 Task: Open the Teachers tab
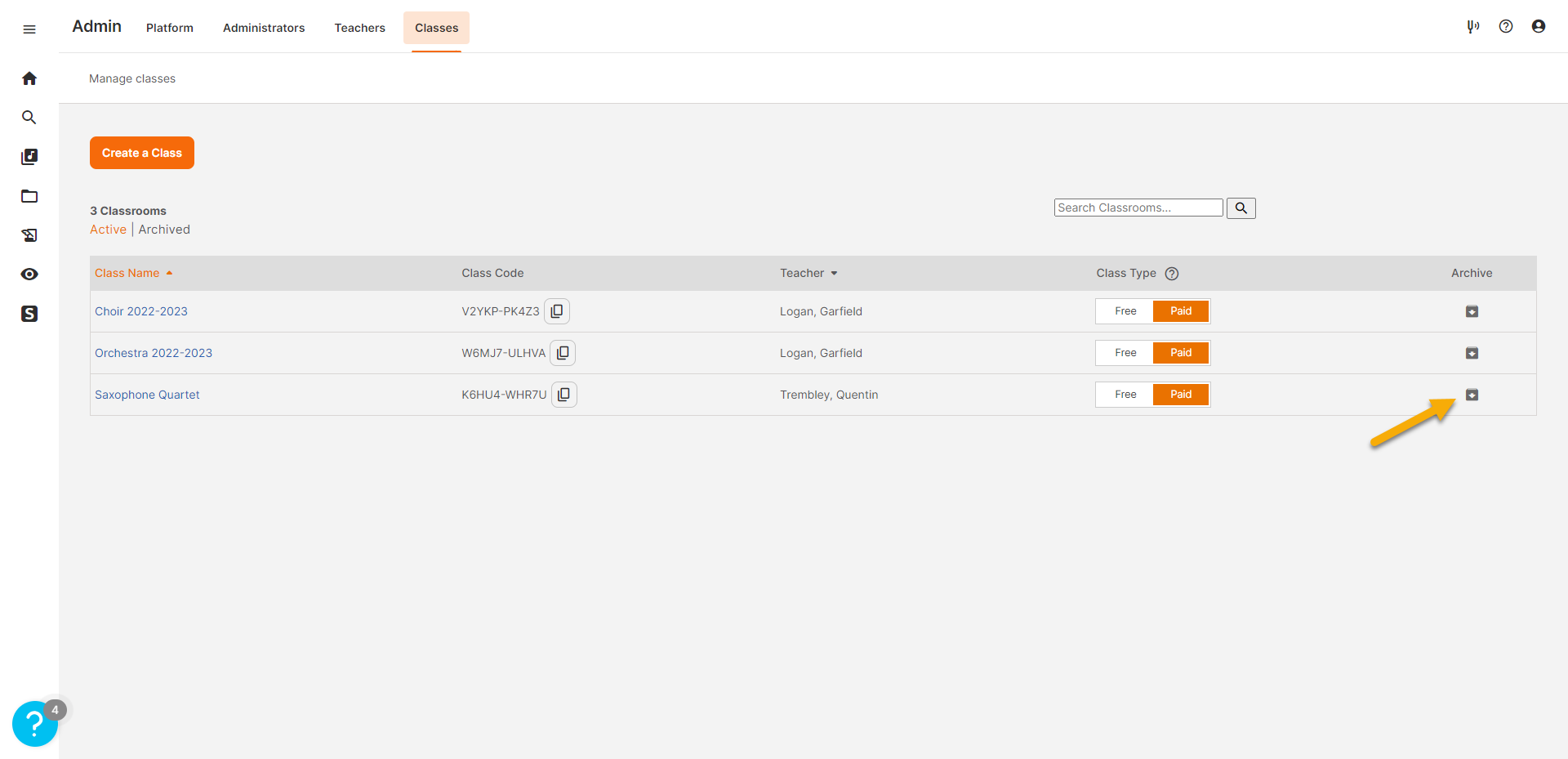point(359,28)
